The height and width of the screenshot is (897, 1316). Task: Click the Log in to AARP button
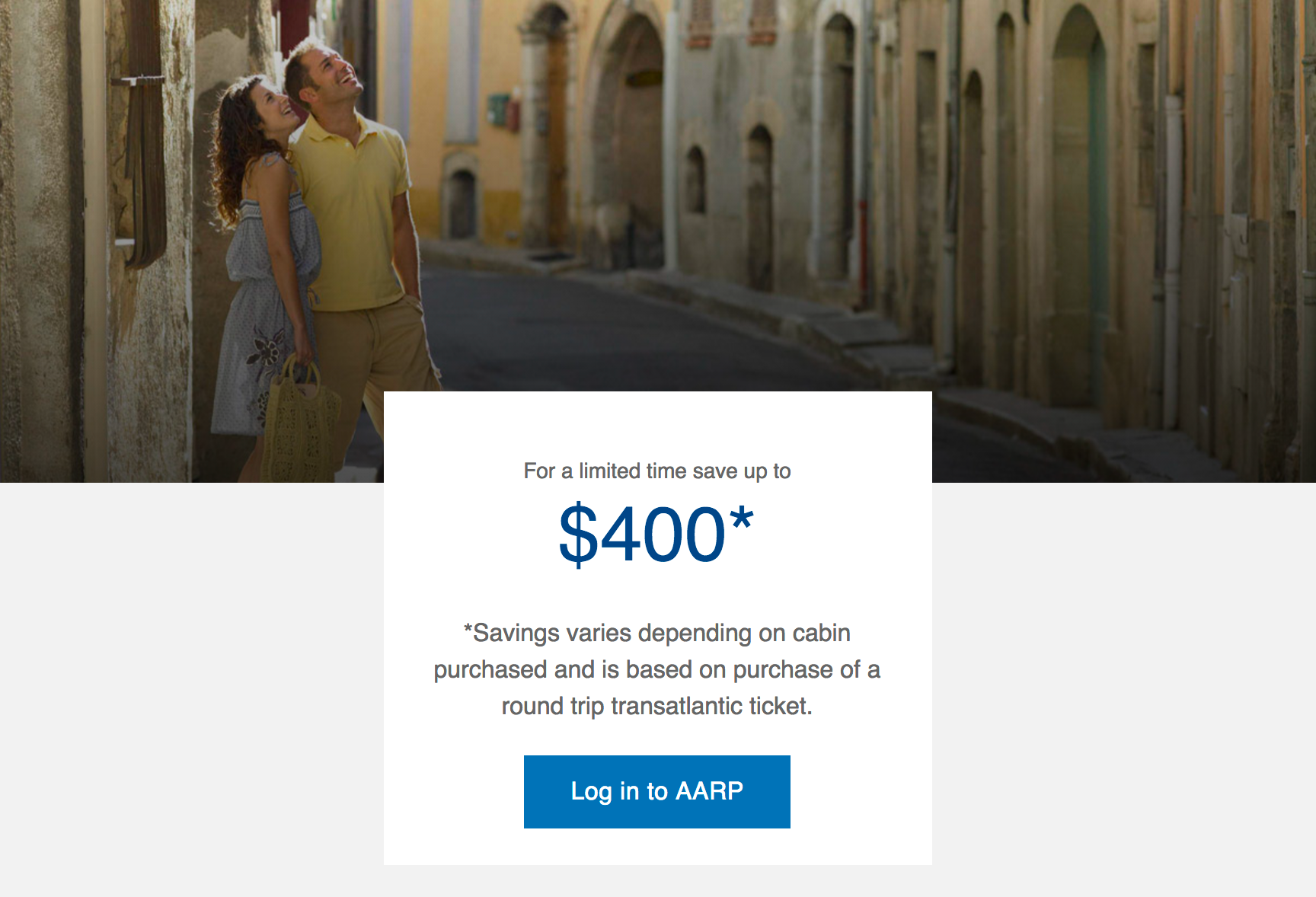click(656, 791)
